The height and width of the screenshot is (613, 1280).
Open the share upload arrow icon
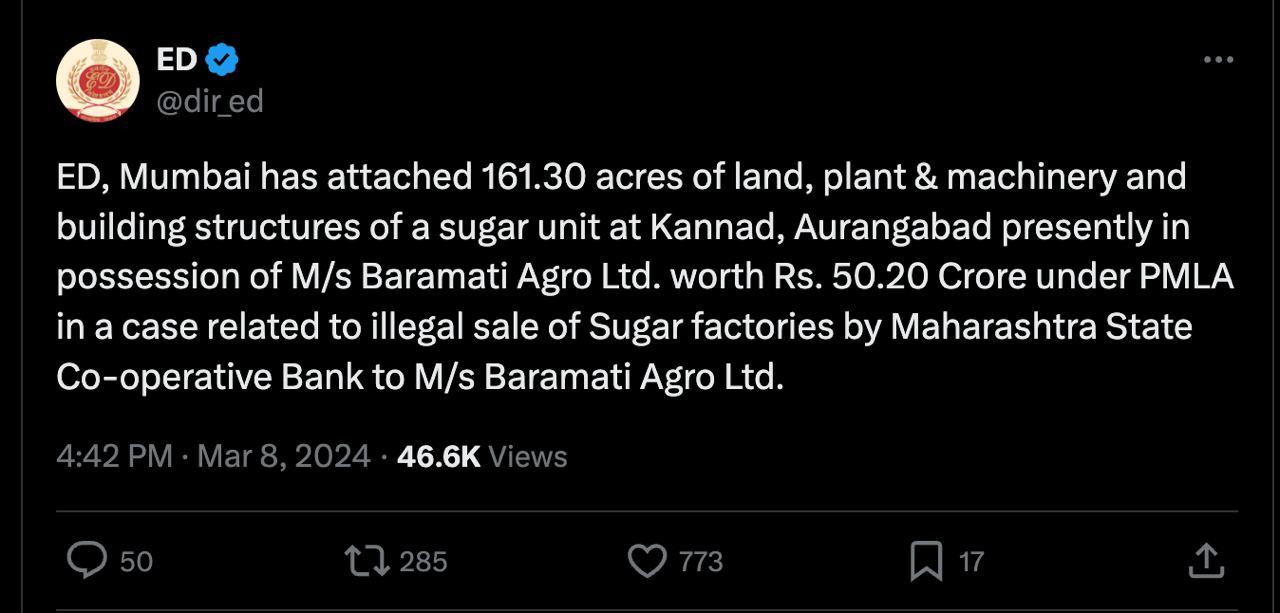point(1206,560)
